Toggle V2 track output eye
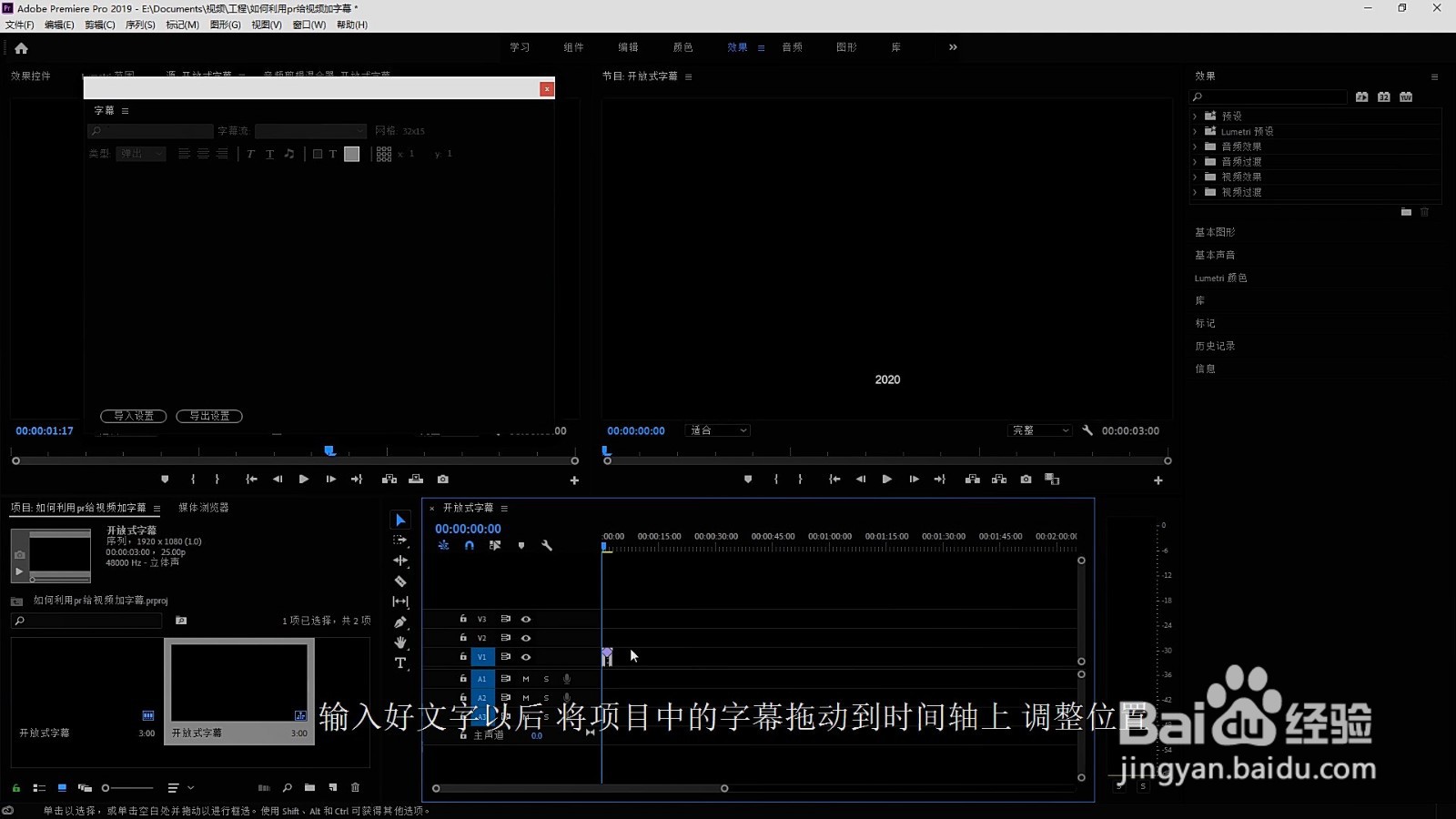1456x819 pixels. point(526,638)
